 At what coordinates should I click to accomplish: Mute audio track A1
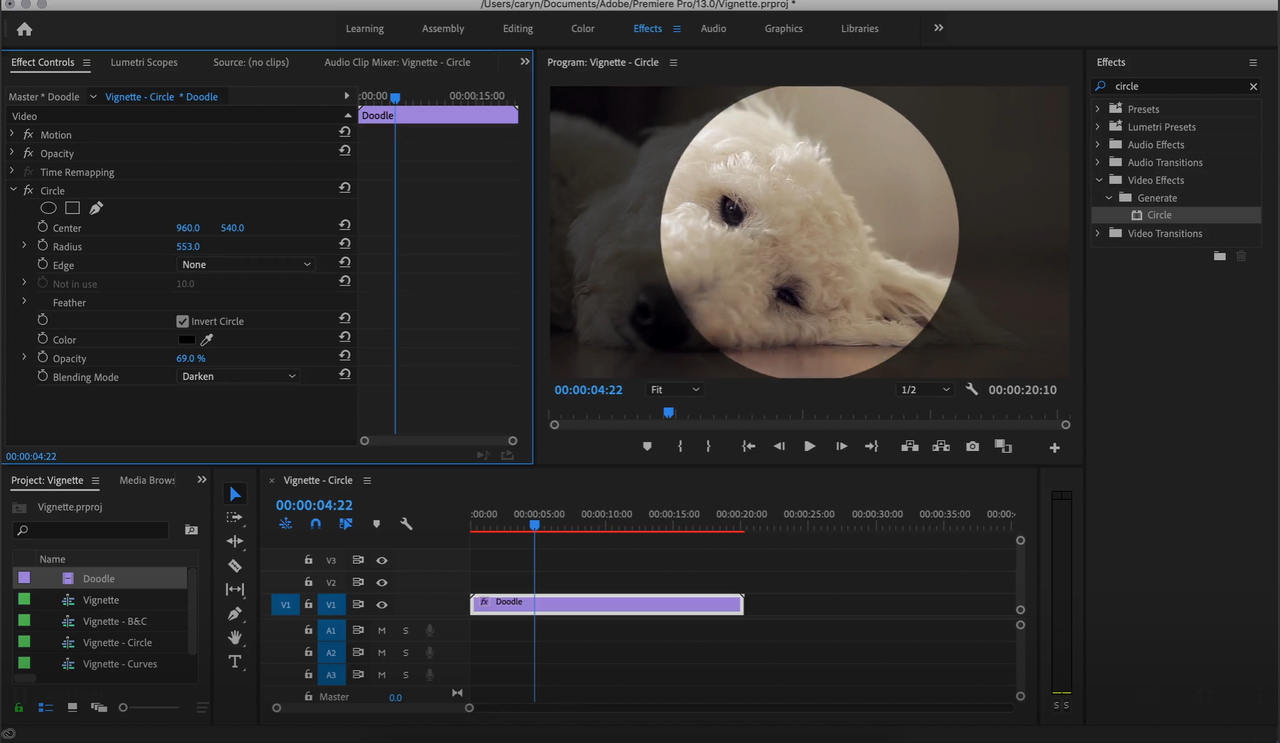click(381, 630)
